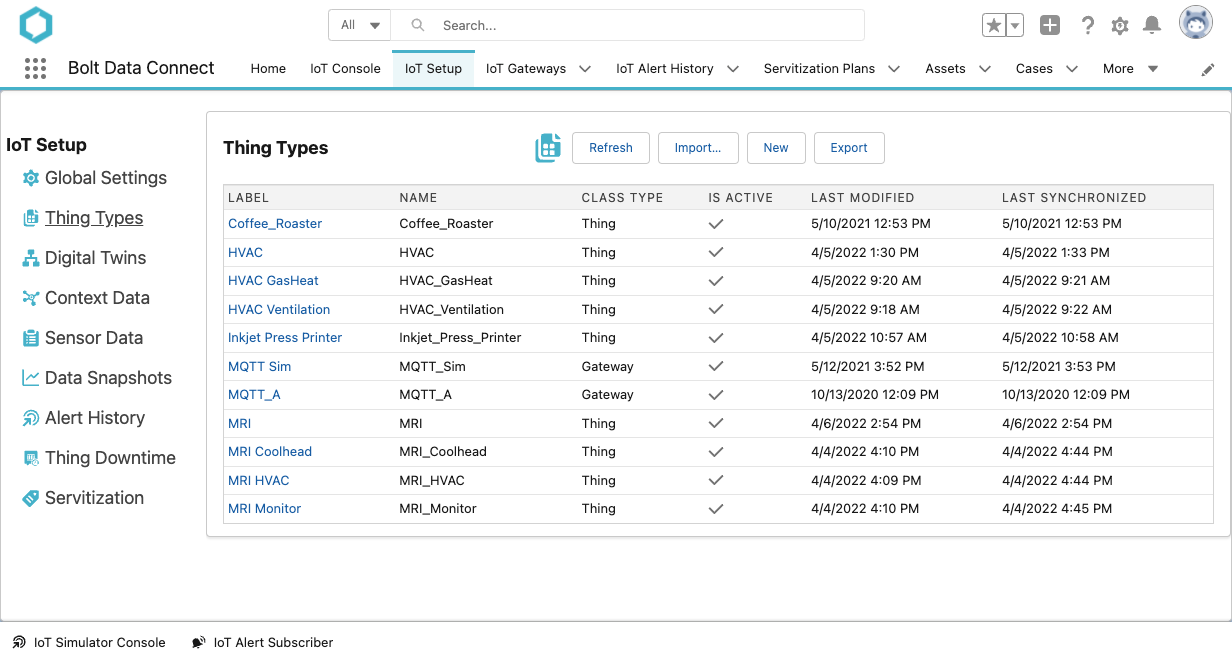The image size is (1232, 662).
Task: Click the Thing Types sidebar icon
Action: tap(31, 218)
